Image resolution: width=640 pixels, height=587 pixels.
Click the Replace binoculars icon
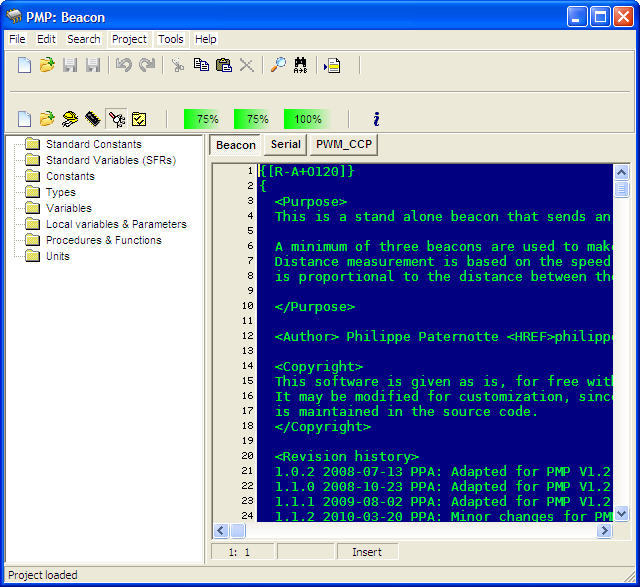pyautogui.click(x=300, y=65)
